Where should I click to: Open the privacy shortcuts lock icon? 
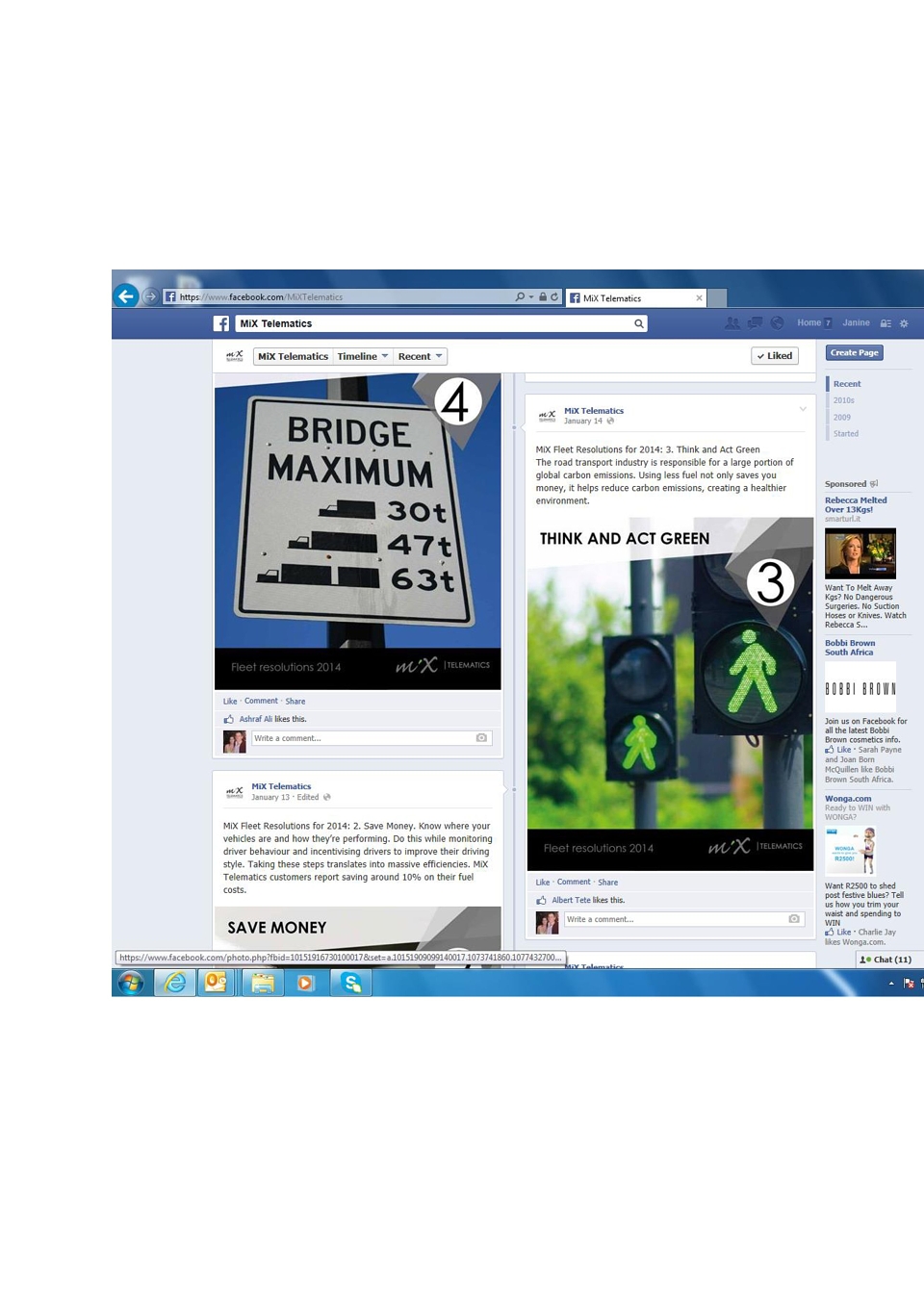click(885, 323)
